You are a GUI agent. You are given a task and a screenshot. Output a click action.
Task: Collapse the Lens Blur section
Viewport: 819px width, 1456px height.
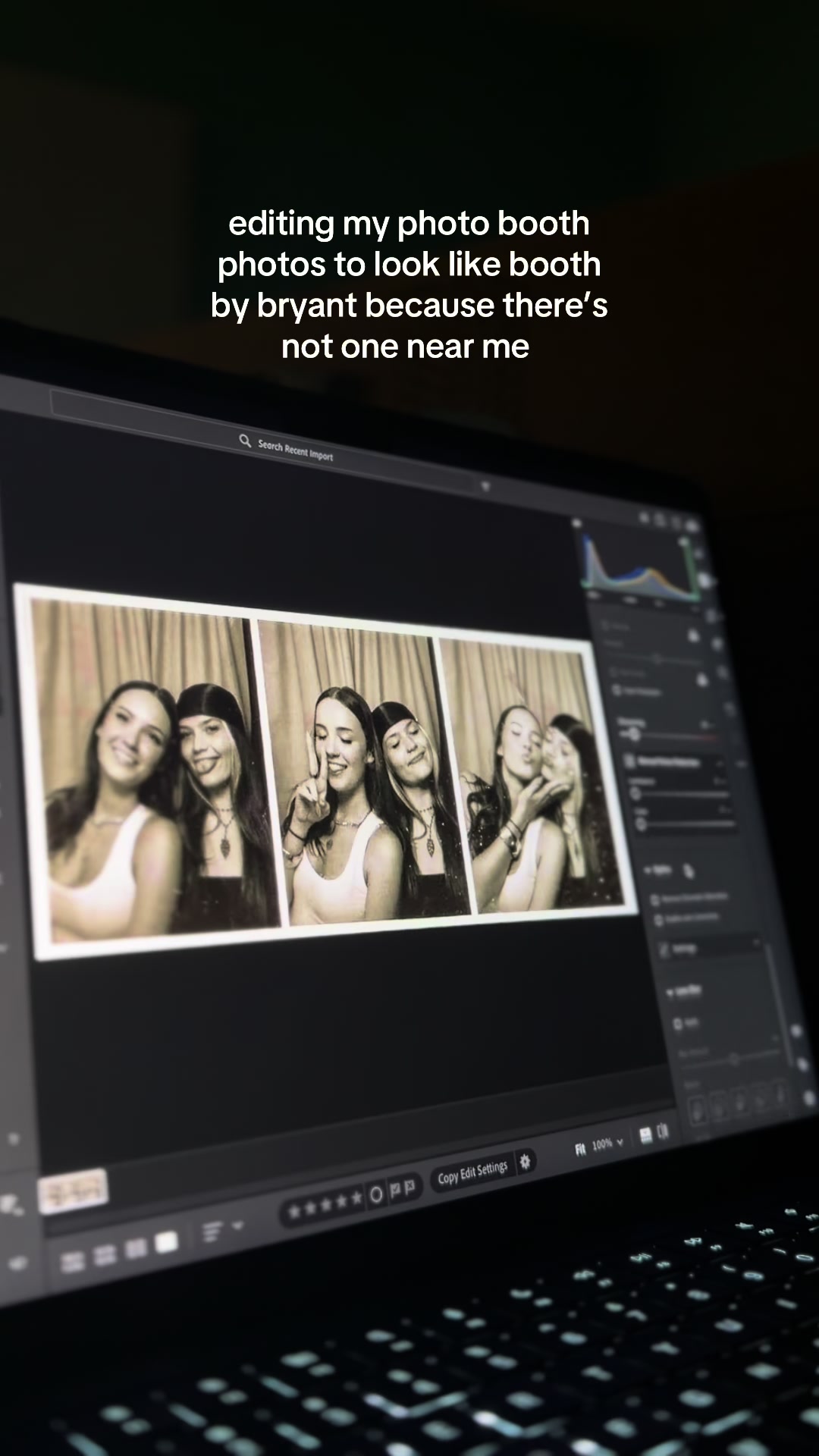pyautogui.click(x=684, y=990)
